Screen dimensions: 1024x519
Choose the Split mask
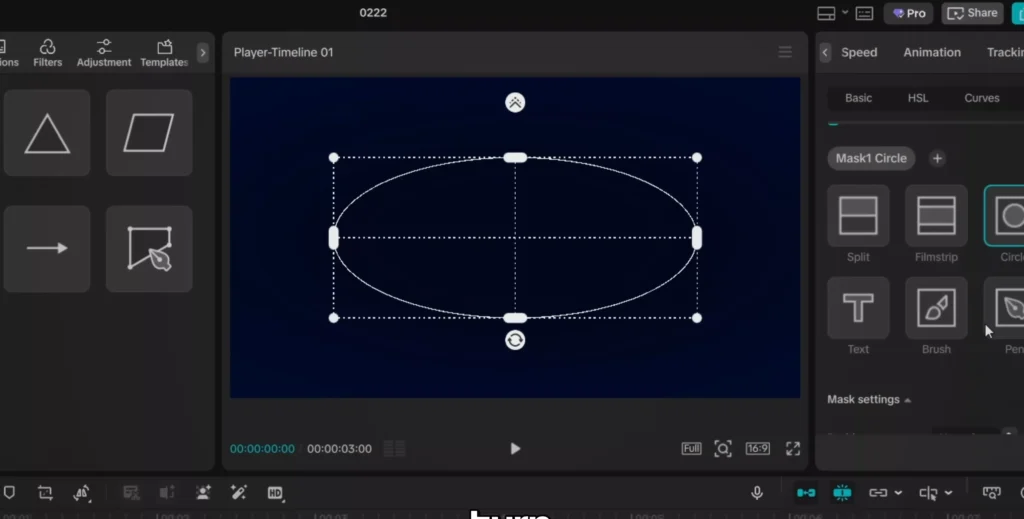(858, 216)
